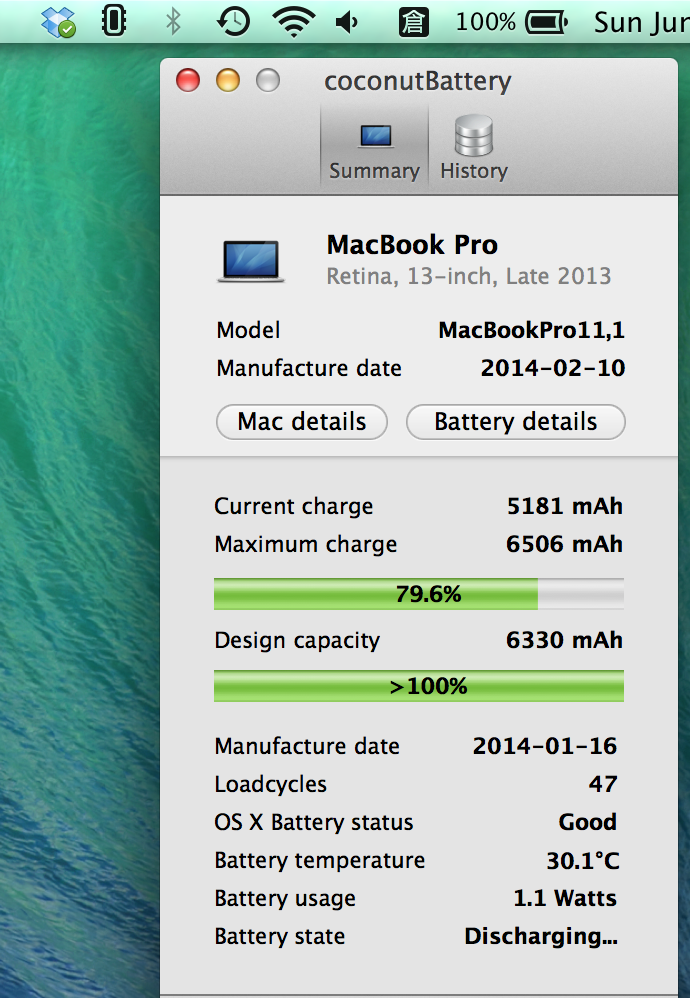
Task: Open Battery details
Action: click(516, 422)
